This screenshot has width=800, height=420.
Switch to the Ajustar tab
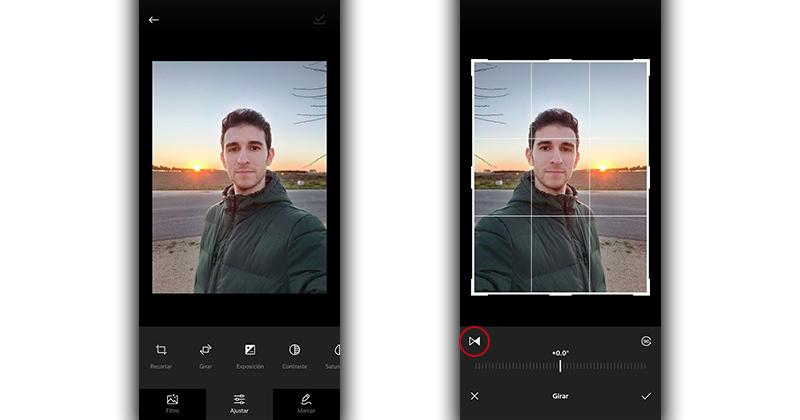239,404
